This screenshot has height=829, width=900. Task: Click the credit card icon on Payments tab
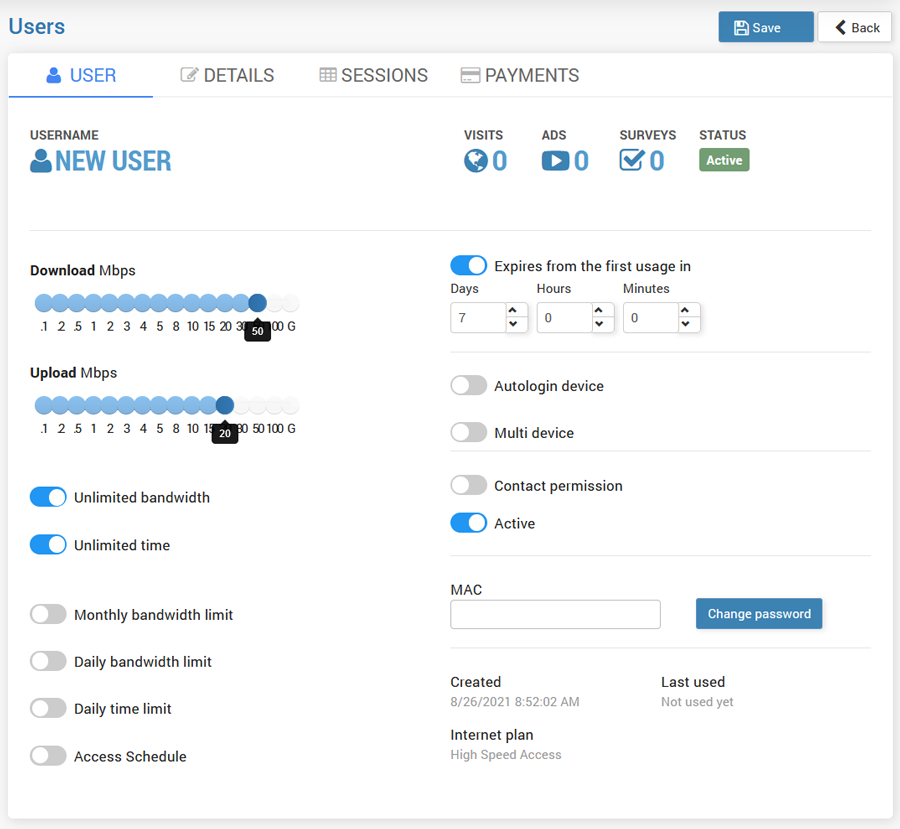pyautogui.click(x=470, y=76)
